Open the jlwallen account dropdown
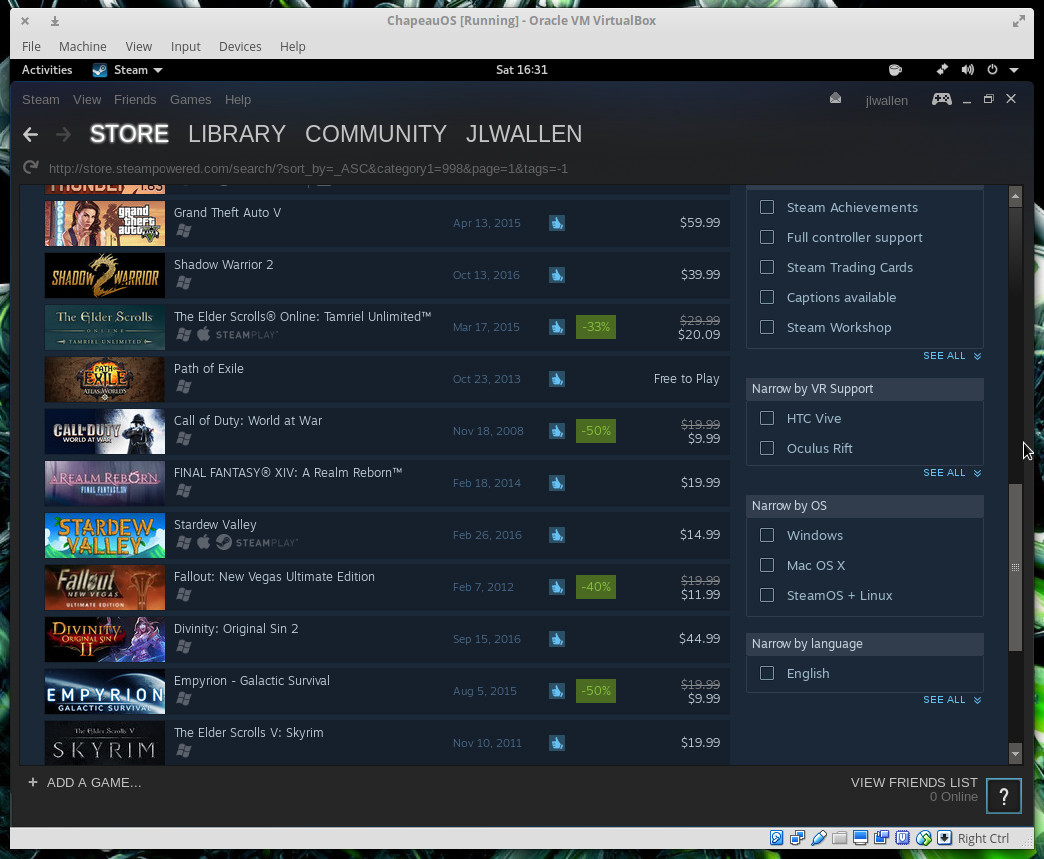The image size is (1044, 859). 886,101
